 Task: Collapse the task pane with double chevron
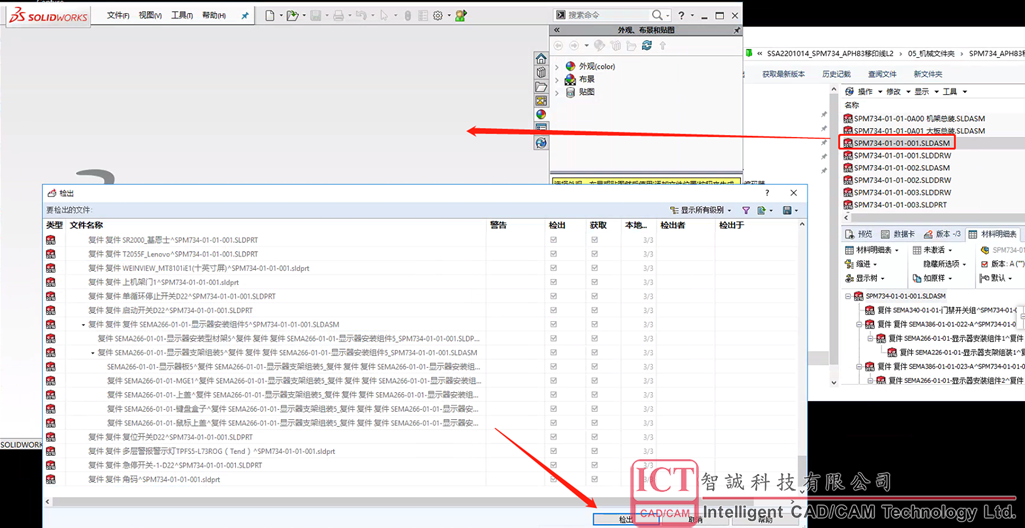tap(557, 30)
